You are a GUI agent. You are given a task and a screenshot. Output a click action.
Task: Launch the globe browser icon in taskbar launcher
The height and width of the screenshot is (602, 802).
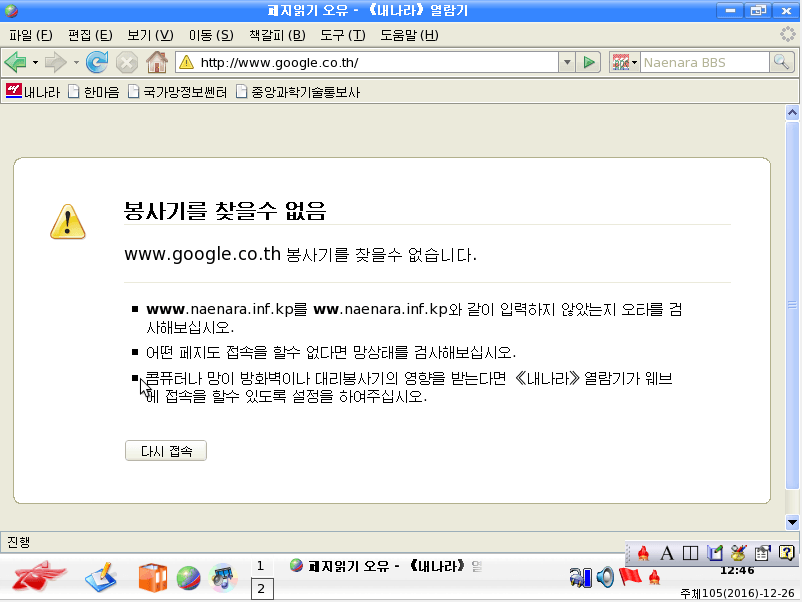click(188, 578)
